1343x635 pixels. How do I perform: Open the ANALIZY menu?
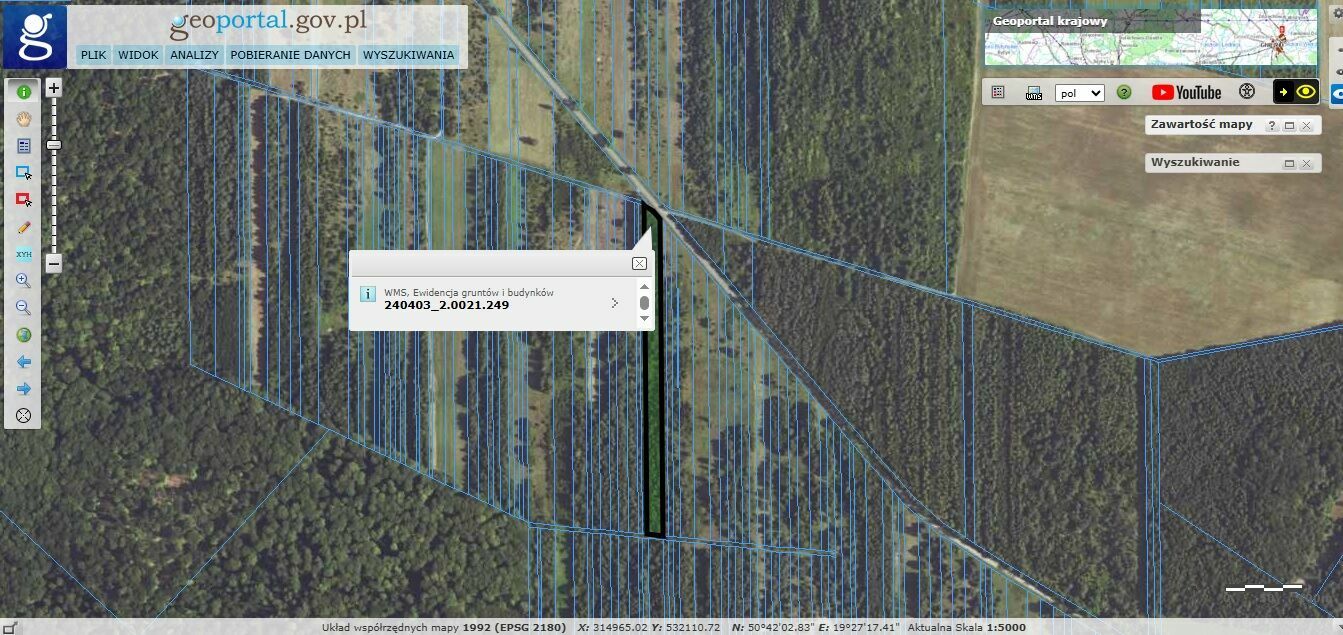pos(194,55)
